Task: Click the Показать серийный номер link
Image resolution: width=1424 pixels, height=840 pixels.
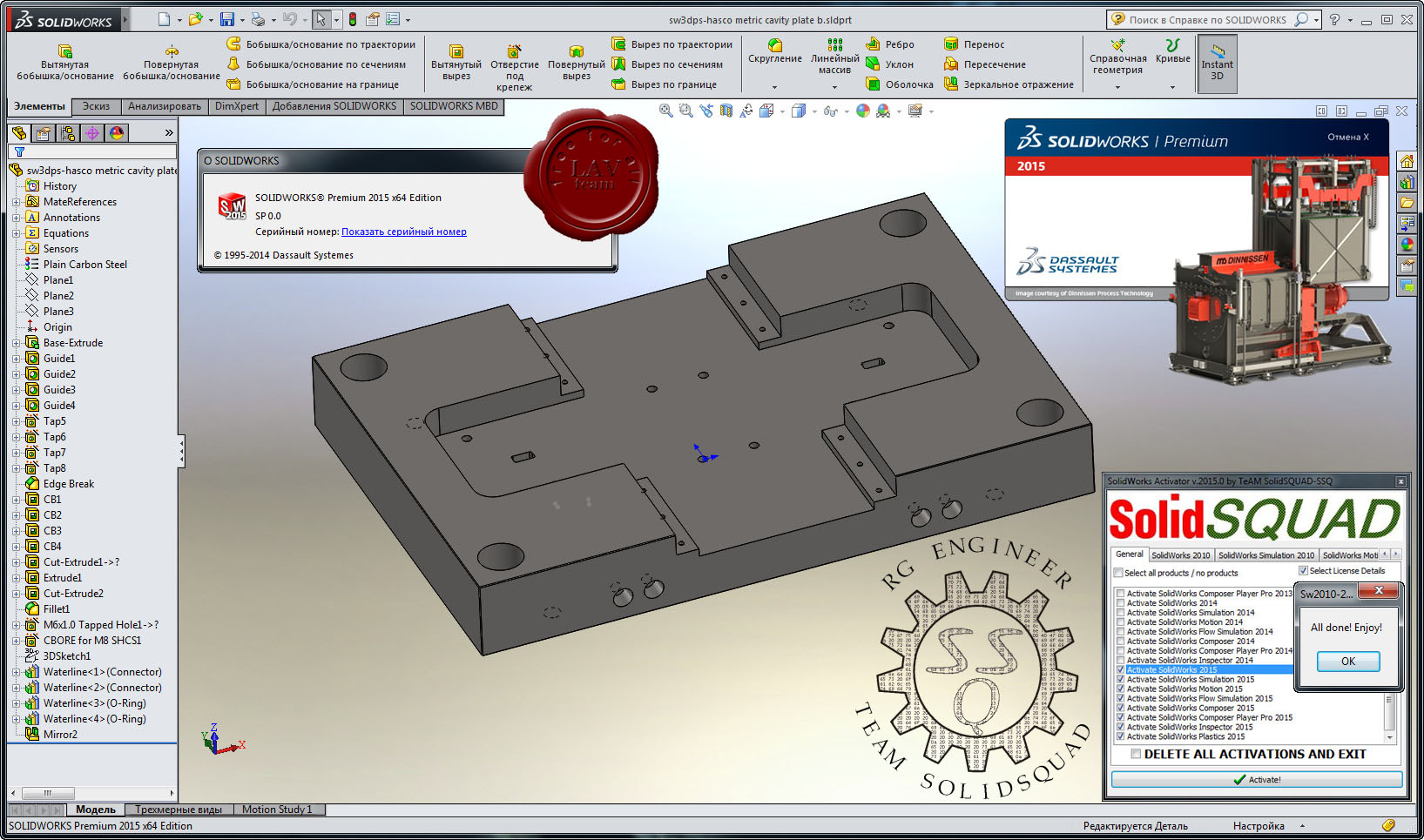Action: [x=404, y=232]
